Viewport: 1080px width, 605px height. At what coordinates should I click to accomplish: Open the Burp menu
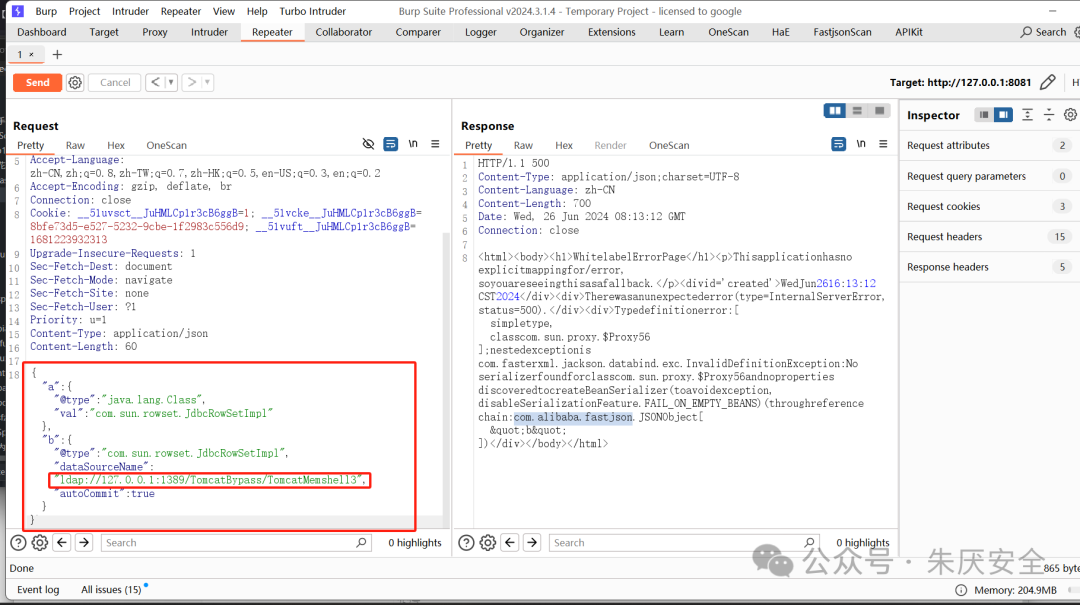click(46, 11)
